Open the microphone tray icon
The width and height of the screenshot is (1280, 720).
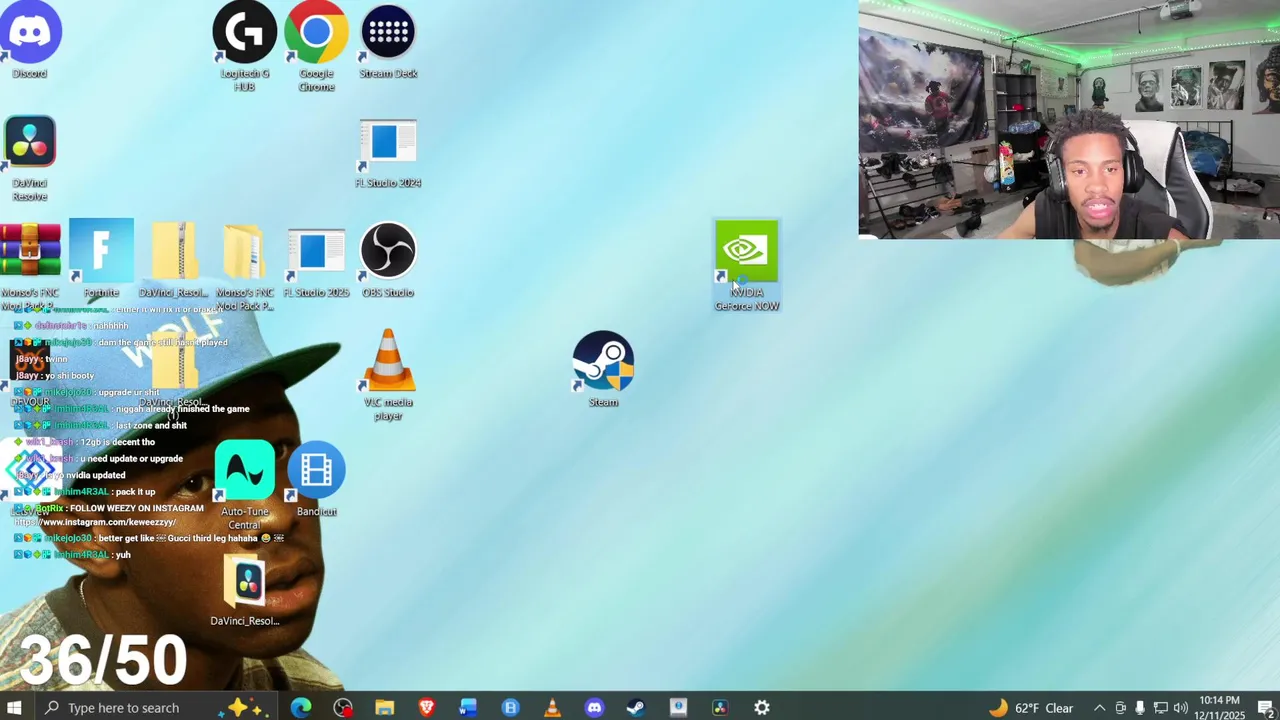pos(1140,708)
